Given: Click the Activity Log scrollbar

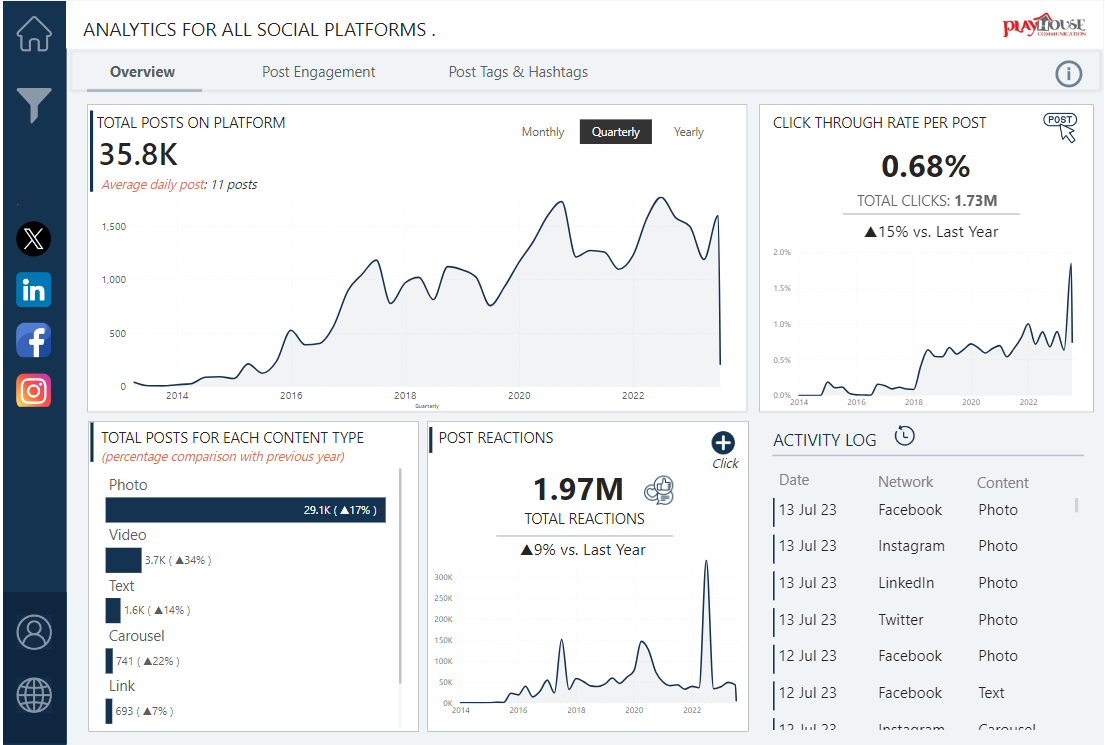Looking at the screenshot, I should click(x=1076, y=505).
